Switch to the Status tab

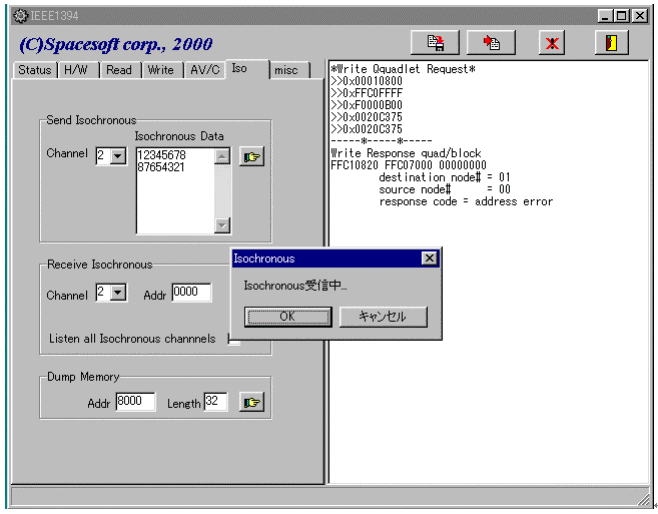point(34,70)
